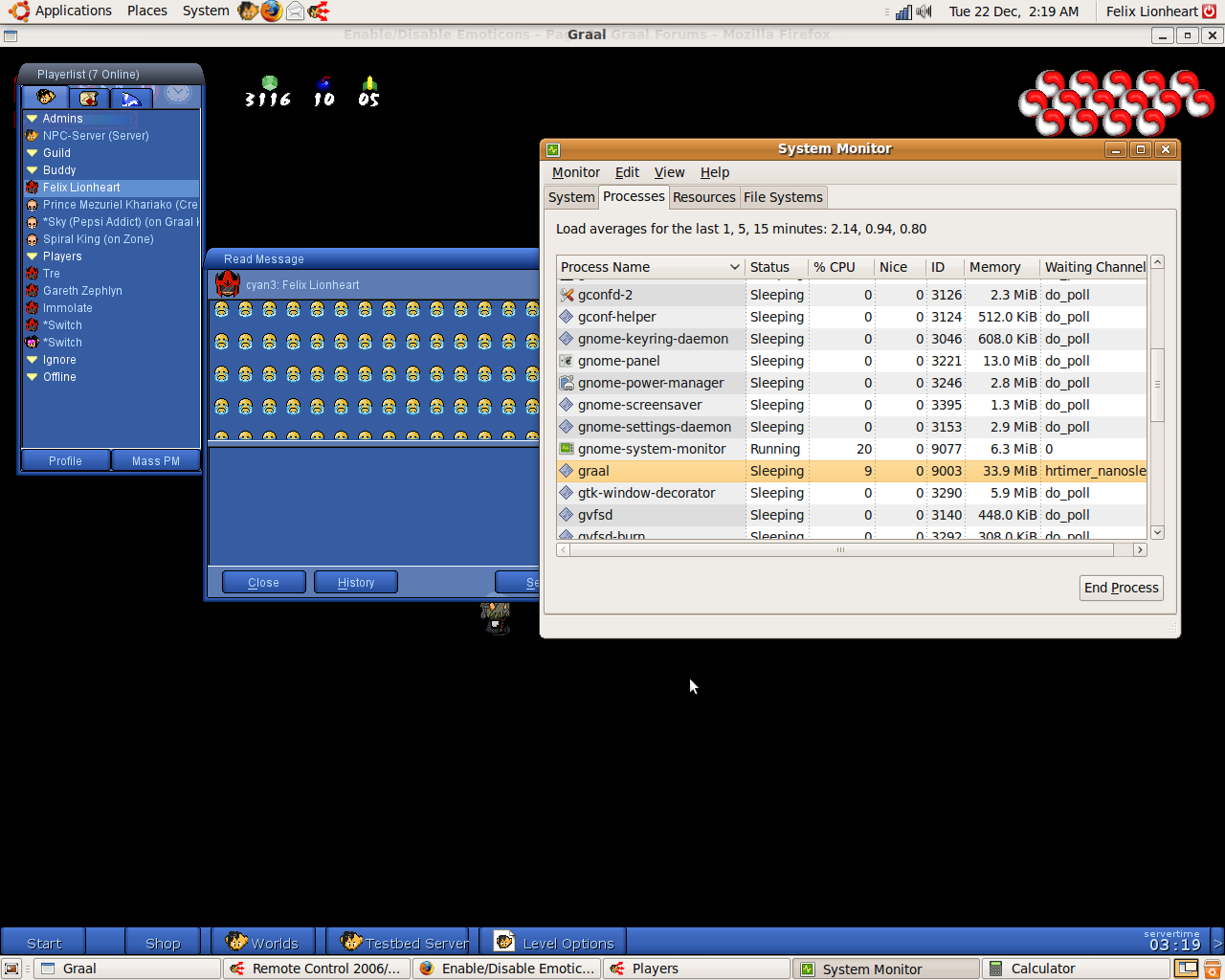Open the players tab icon in Playerlist
The image size is (1225, 980).
coord(45,98)
